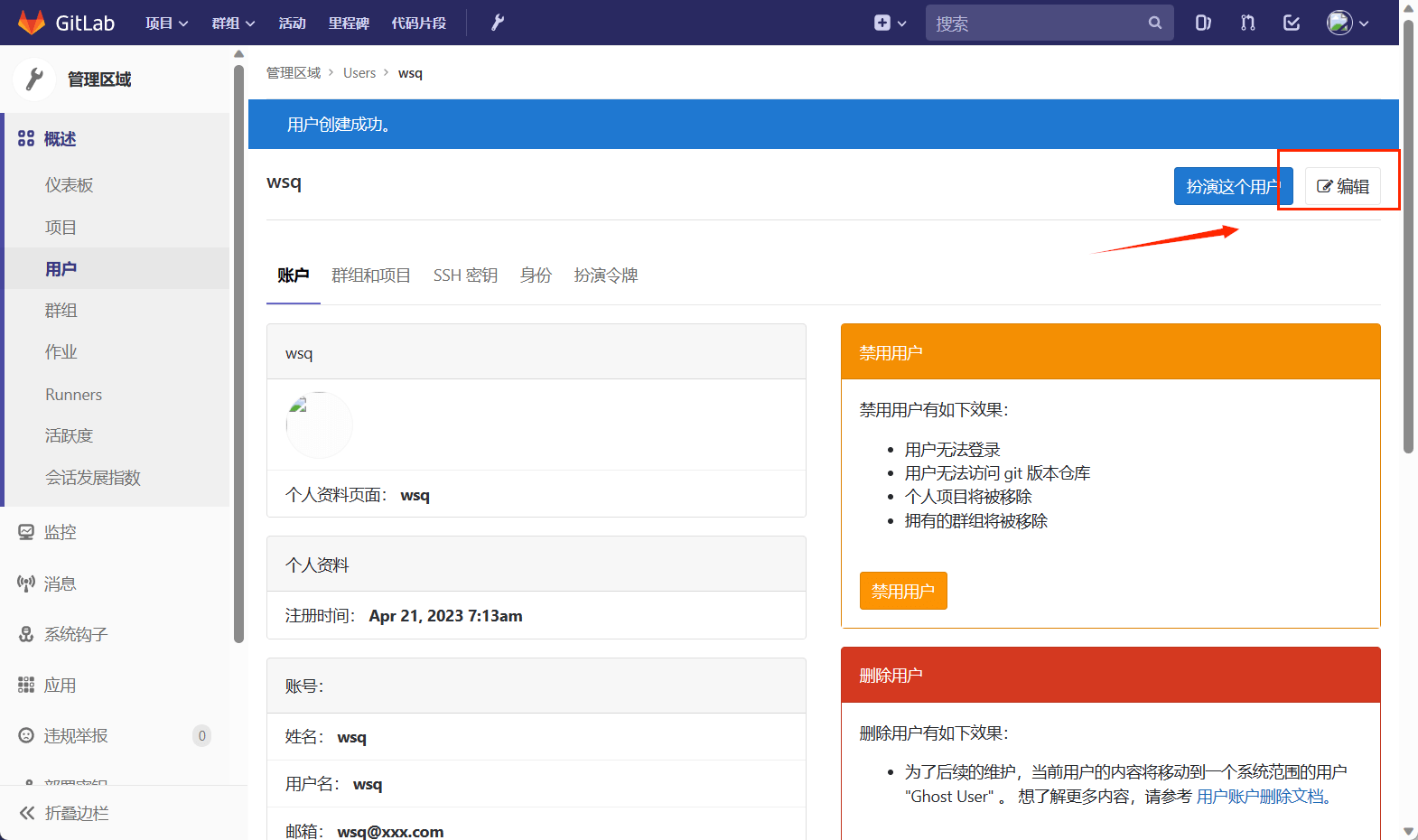Open 活动 in top navigation

(x=292, y=23)
